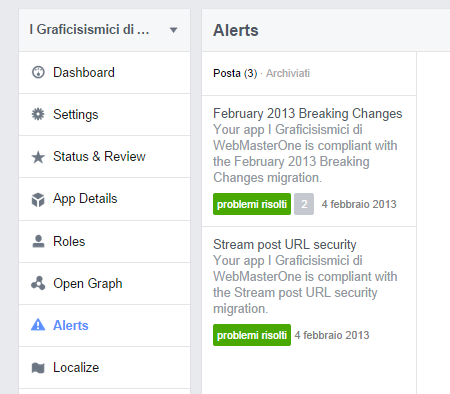The width and height of the screenshot is (450, 394).
Task: Expand the app selector dropdown arrow
Action: tap(173, 30)
